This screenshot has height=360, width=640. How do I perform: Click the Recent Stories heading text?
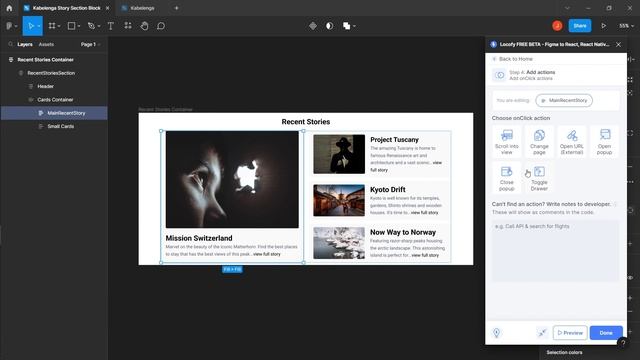click(306, 122)
